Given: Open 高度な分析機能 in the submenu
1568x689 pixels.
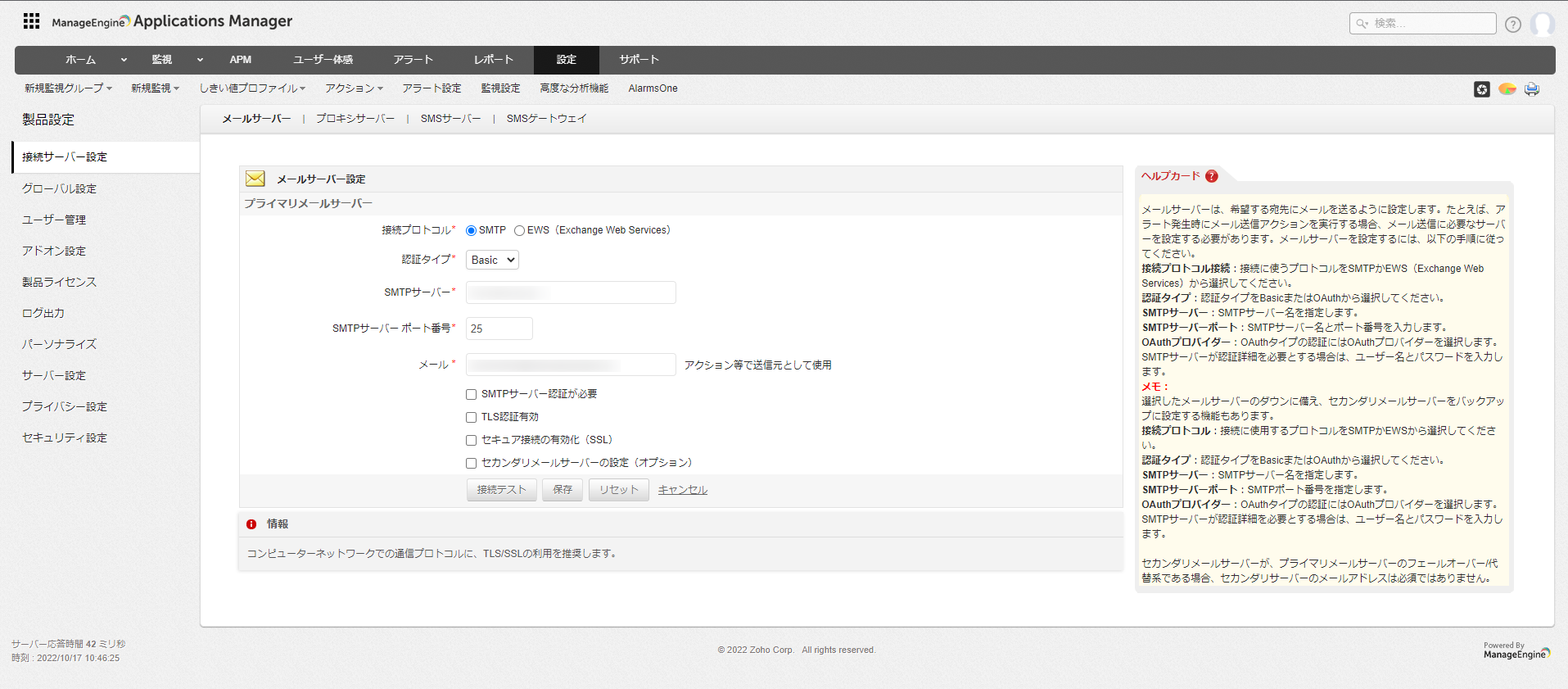Looking at the screenshot, I should (x=574, y=88).
